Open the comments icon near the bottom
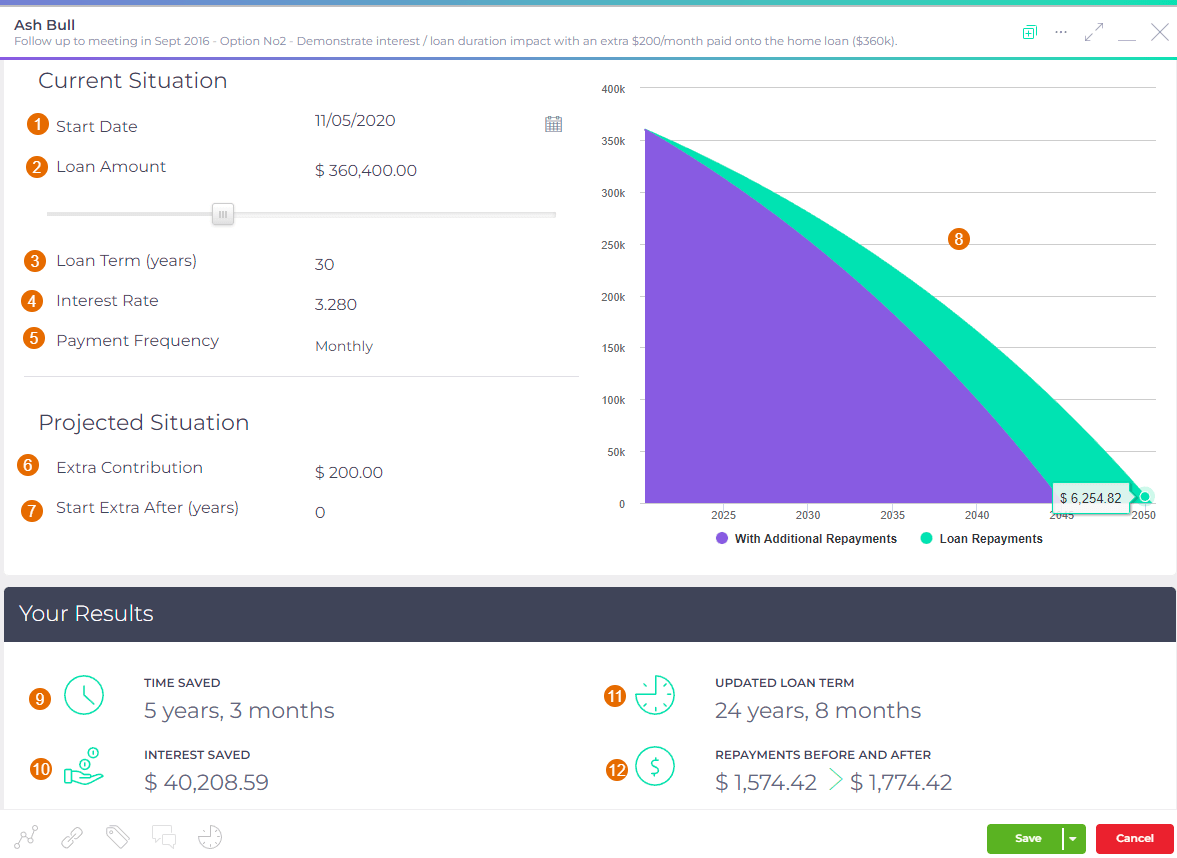The width and height of the screenshot is (1177, 858). tap(163, 837)
